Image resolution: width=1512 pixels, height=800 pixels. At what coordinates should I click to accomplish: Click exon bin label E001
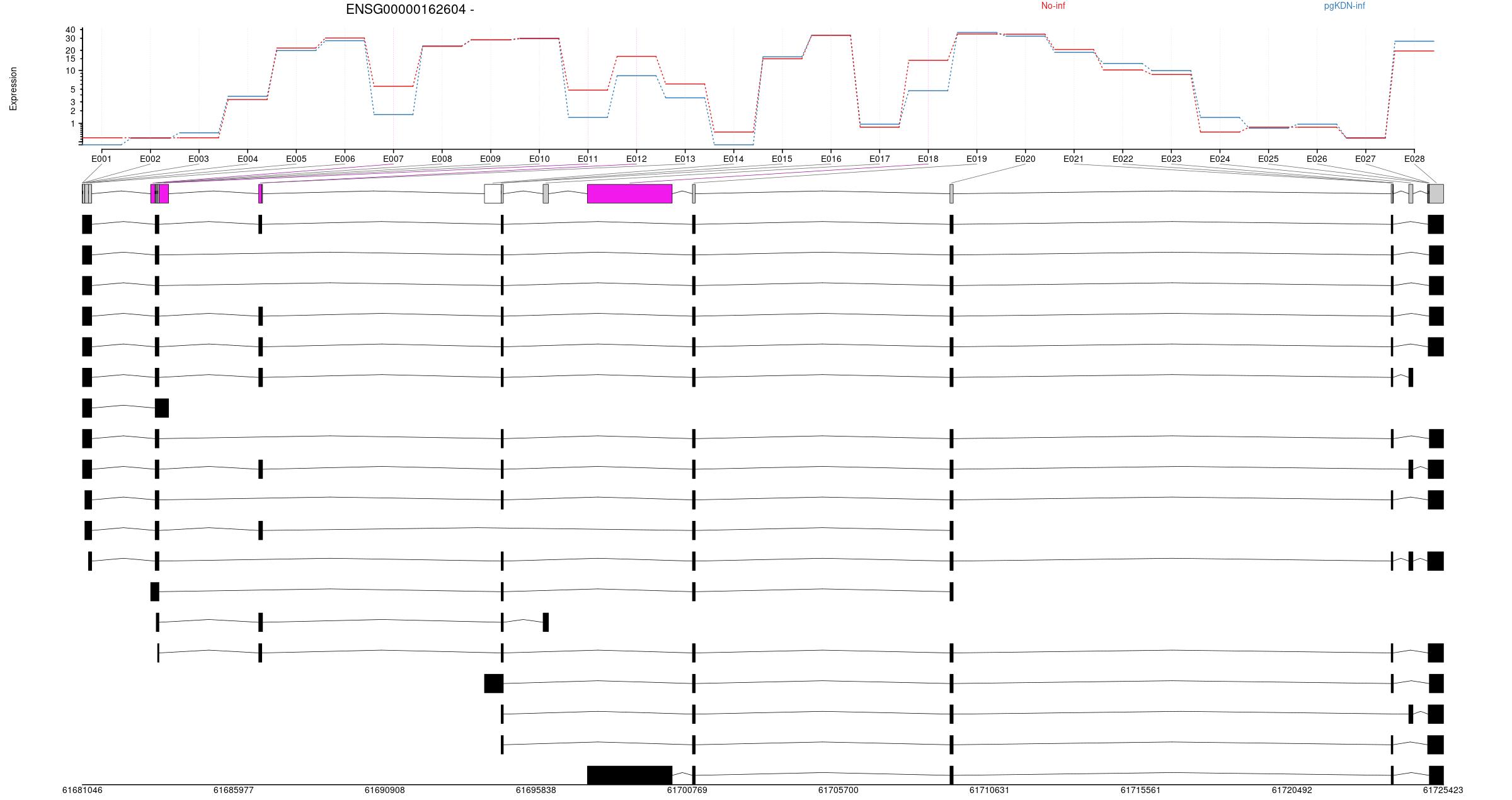pyautogui.click(x=101, y=159)
